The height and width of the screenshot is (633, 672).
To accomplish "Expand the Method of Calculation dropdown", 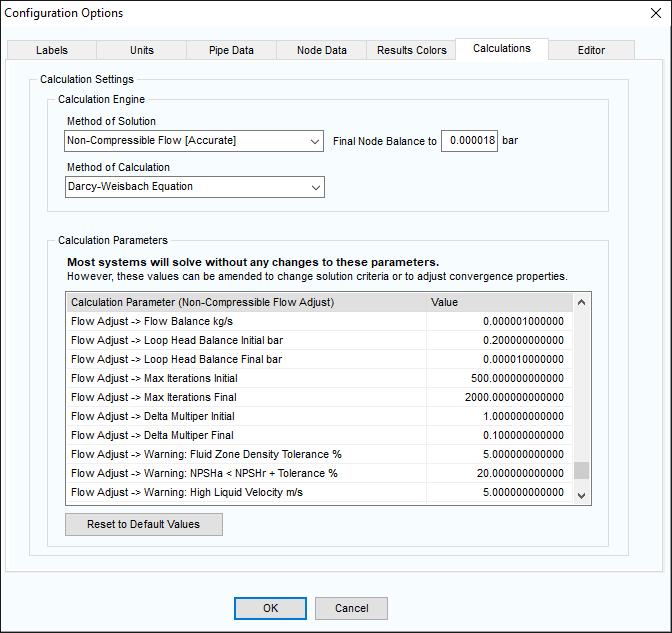I will tap(195, 187).
